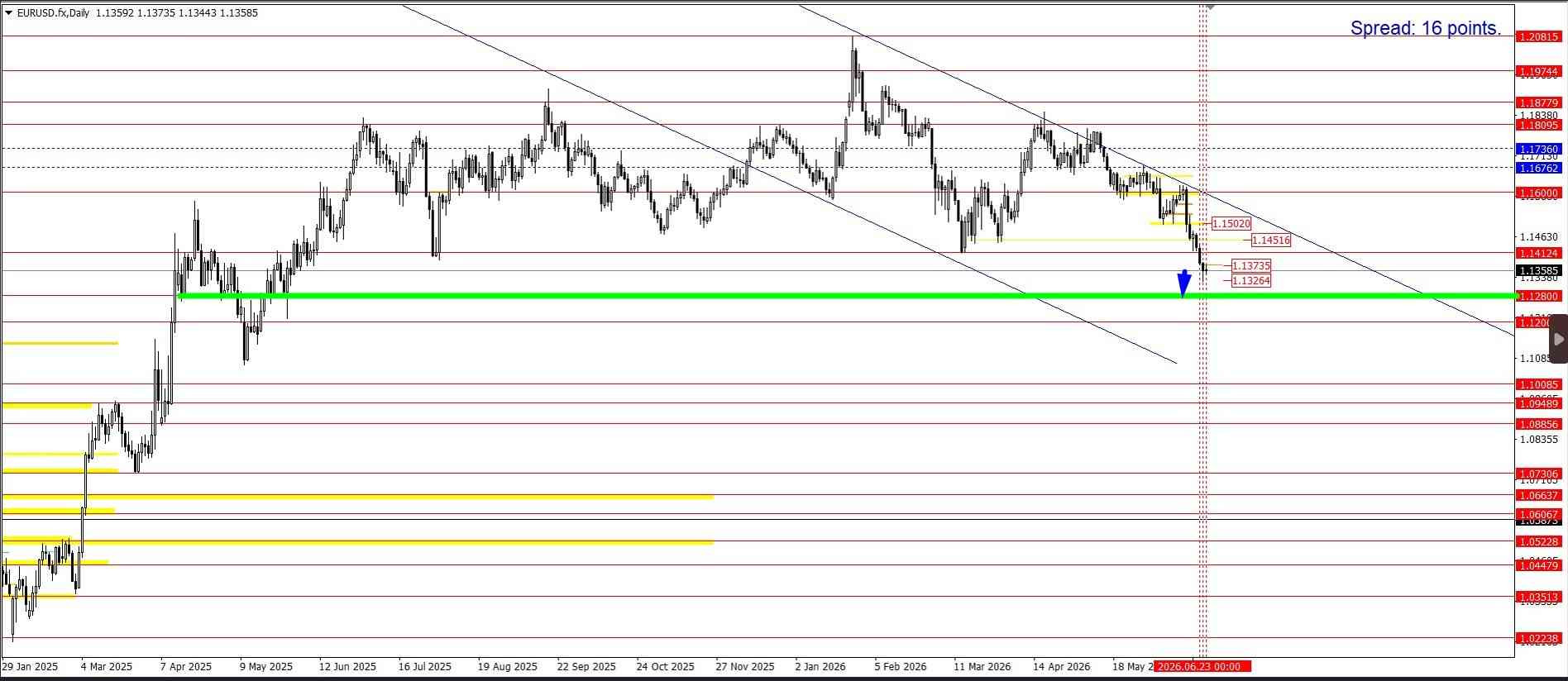Click the 1.06067 price level label
Screen dimensions: 1568x681
pyautogui.click(x=1539, y=515)
